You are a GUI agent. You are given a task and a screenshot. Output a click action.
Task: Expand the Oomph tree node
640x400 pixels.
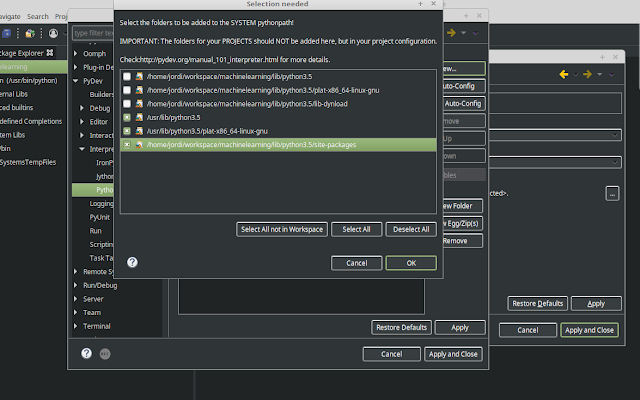tap(76, 53)
